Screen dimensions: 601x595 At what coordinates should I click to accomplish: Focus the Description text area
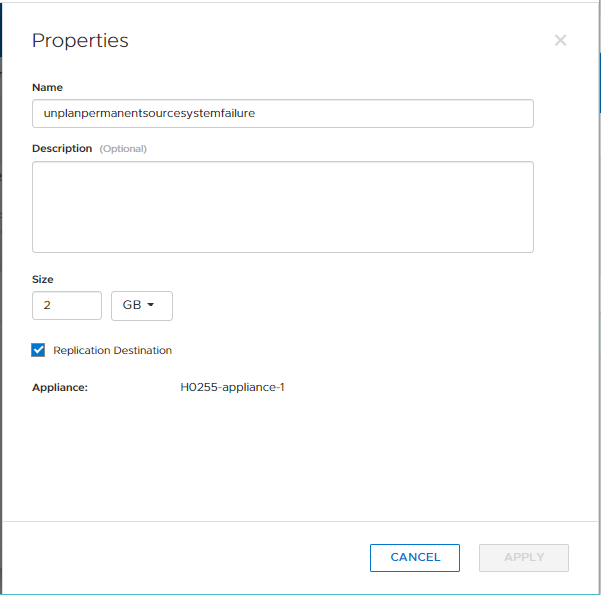point(282,207)
